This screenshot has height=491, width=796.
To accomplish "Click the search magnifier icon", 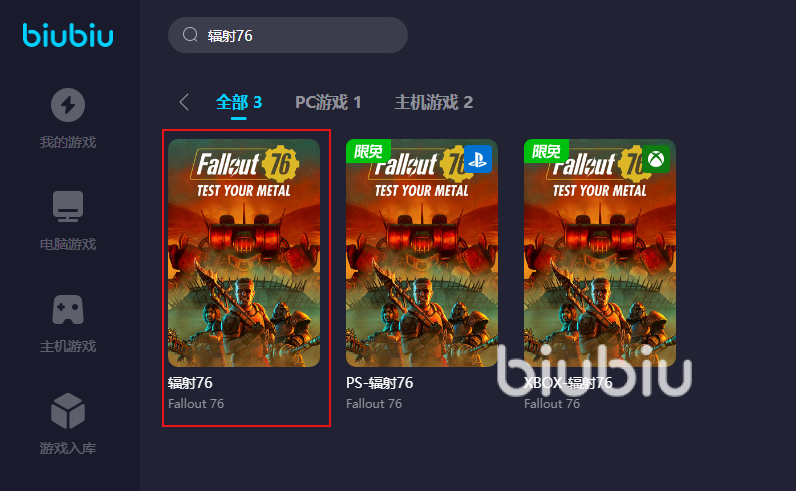I will tap(190, 35).
